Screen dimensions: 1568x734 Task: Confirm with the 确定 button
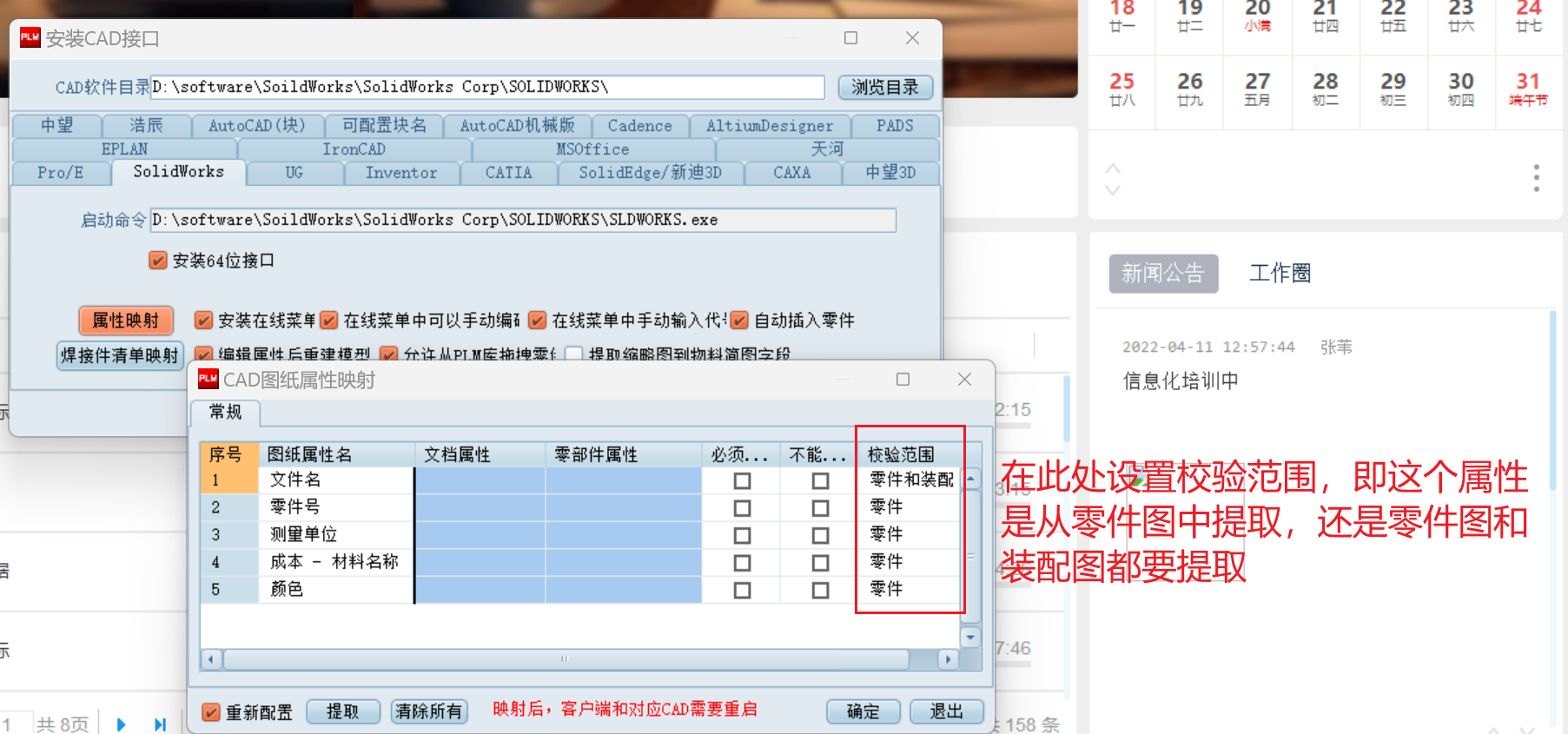tap(863, 712)
